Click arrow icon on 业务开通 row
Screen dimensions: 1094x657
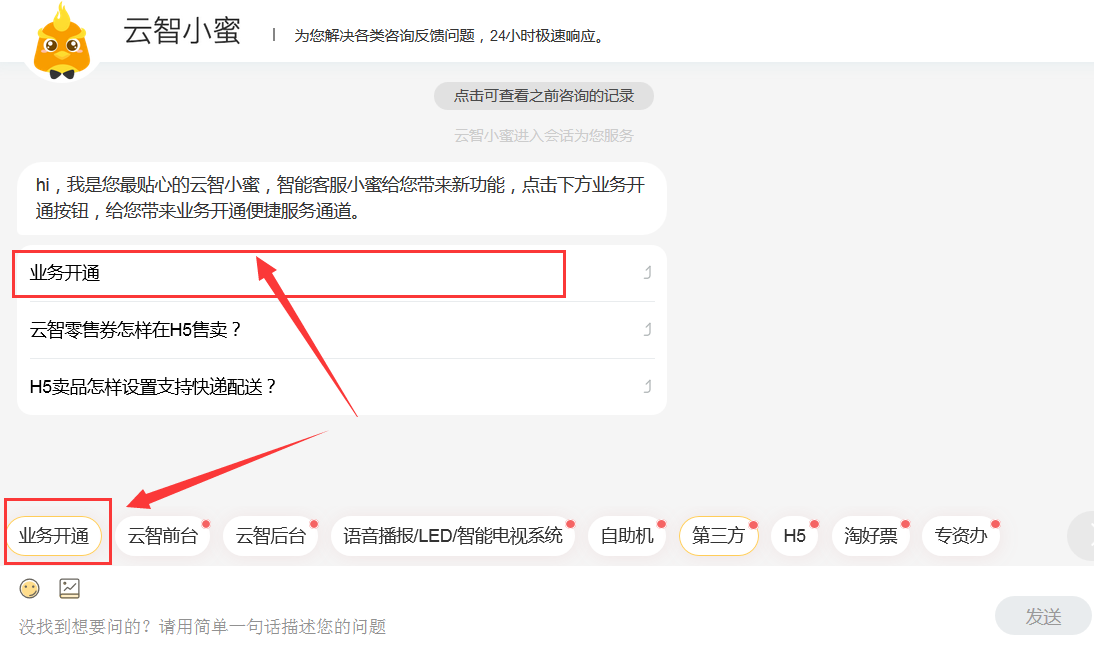tap(647, 273)
